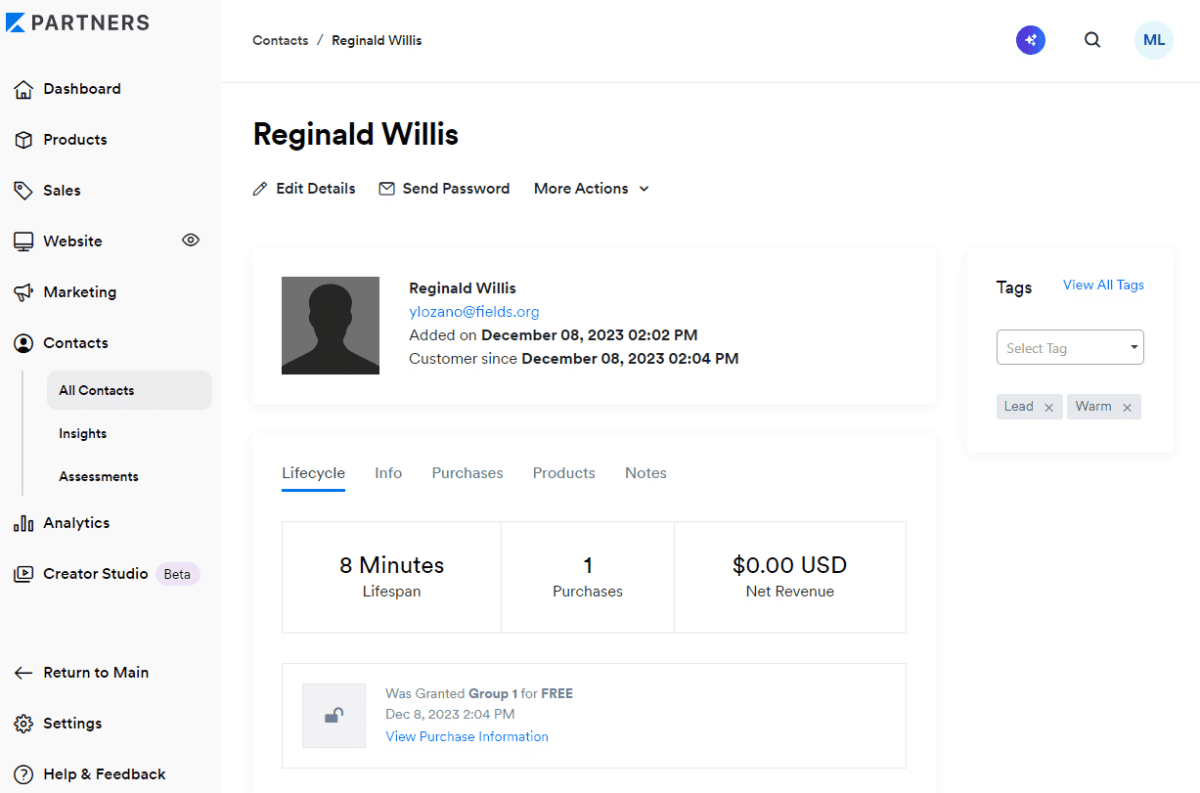Image resolution: width=1200 pixels, height=793 pixels.
Task: Click the search magnifier icon
Action: (1092, 40)
